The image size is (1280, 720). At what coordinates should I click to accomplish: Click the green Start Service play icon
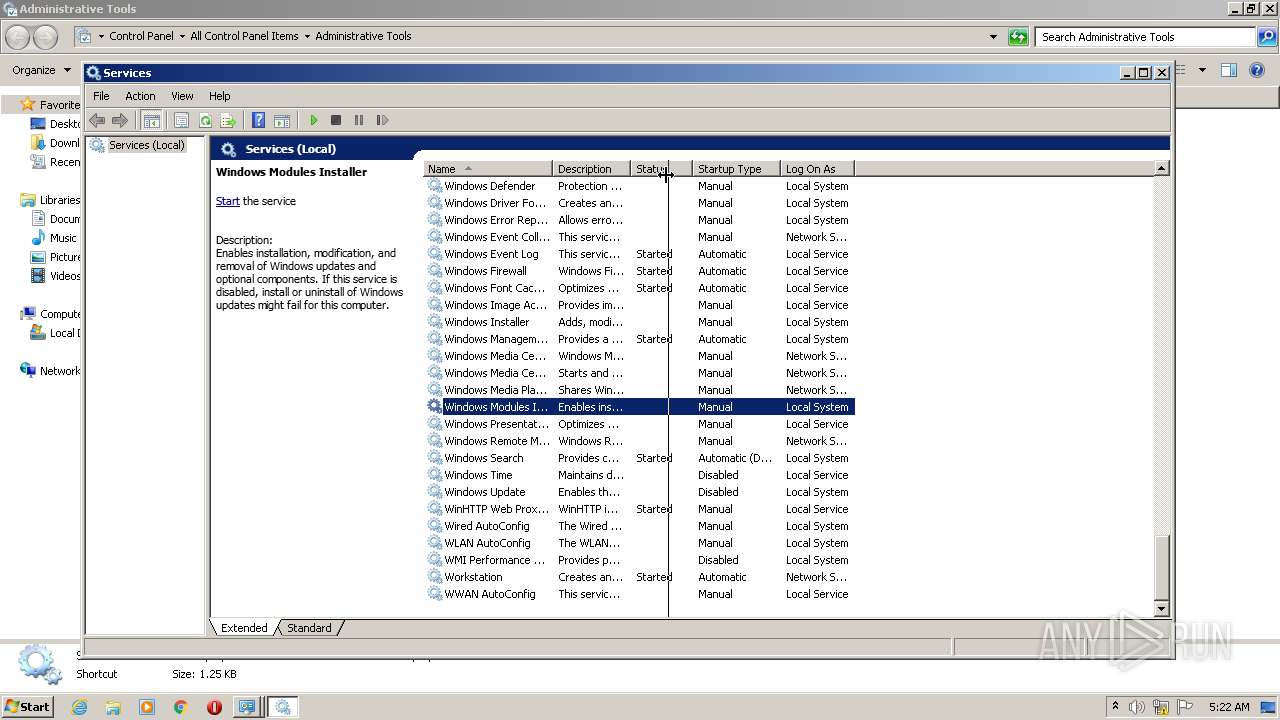(x=313, y=120)
